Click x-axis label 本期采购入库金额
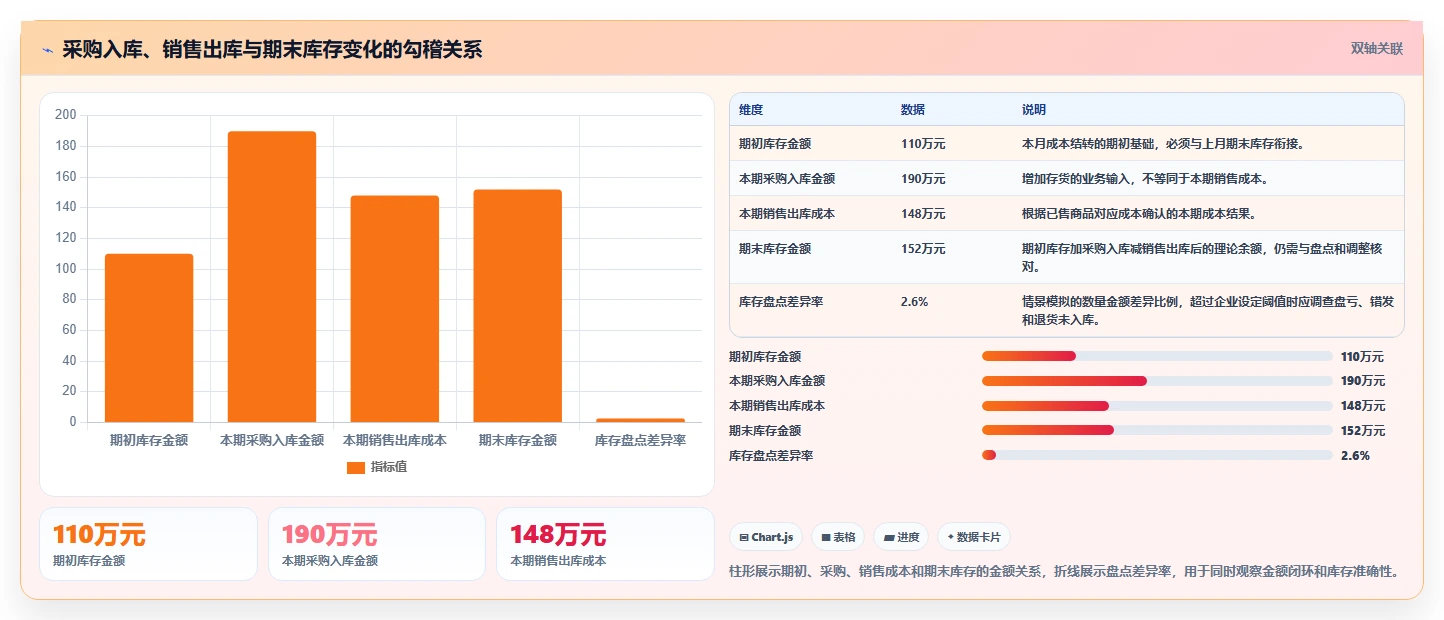 [x=272, y=440]
